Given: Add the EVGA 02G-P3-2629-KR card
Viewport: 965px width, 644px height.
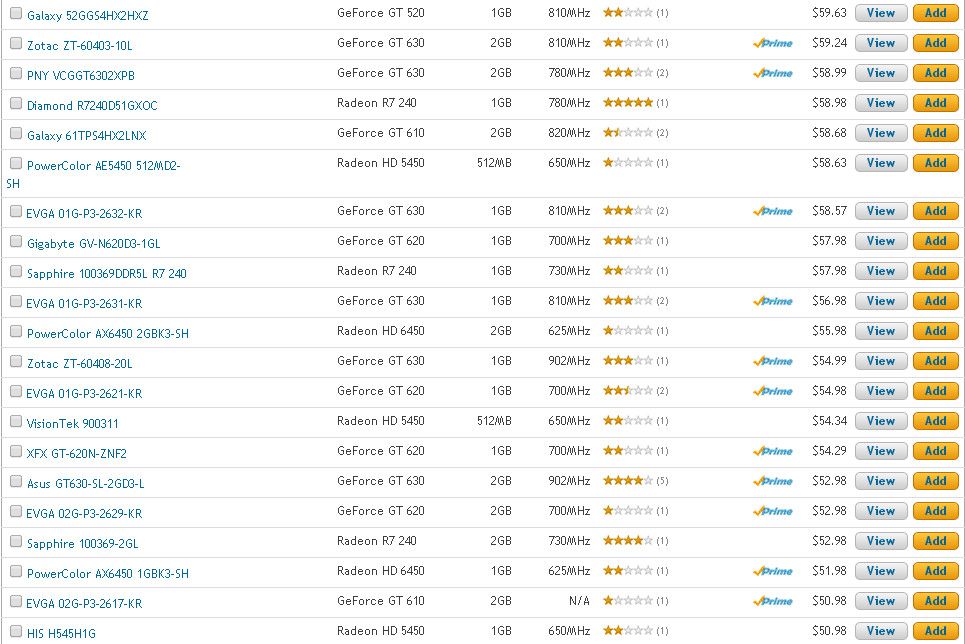Looking at the screenshot, I should [935, 511].
